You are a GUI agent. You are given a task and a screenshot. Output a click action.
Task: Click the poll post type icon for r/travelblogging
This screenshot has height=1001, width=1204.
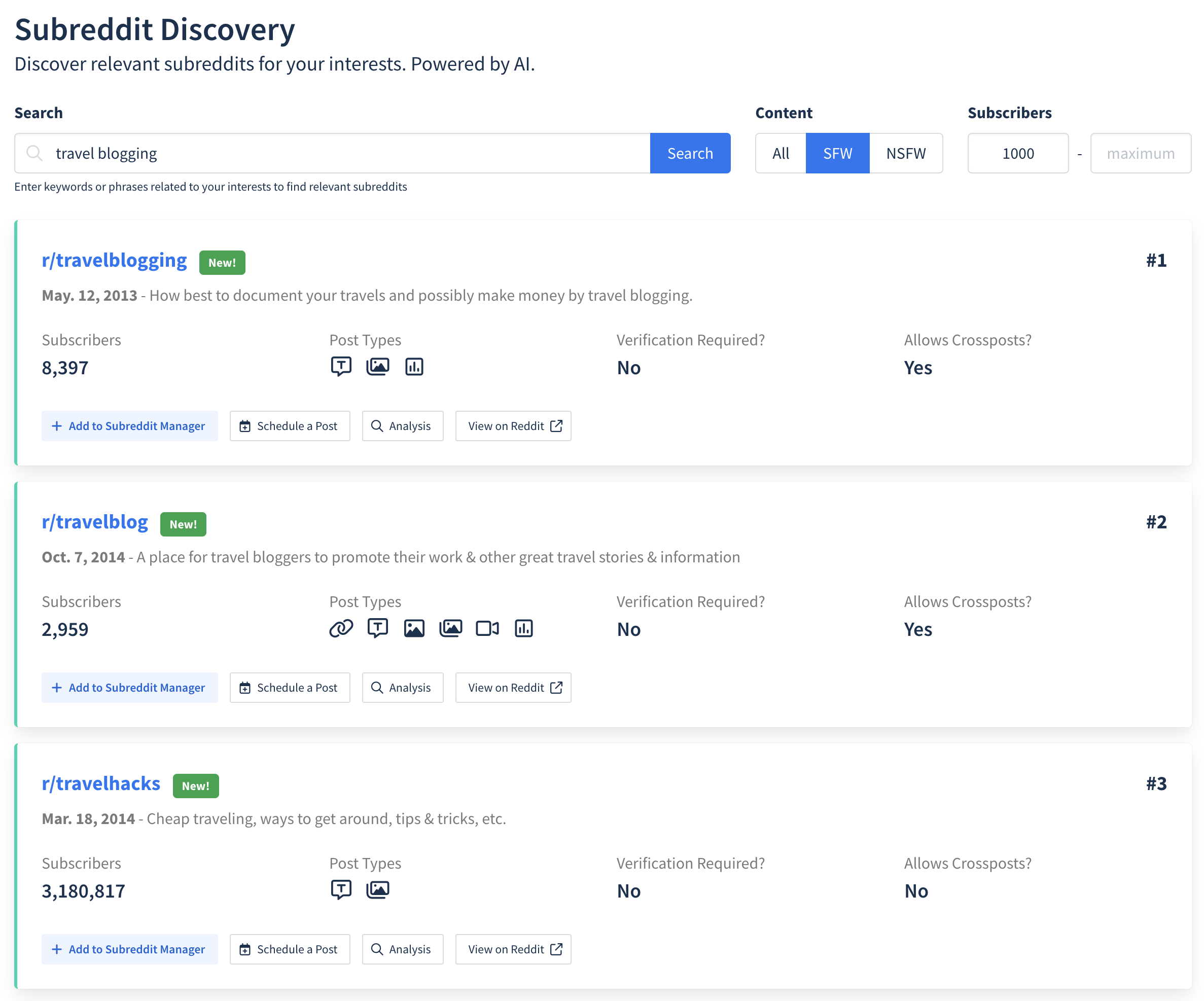414,367
